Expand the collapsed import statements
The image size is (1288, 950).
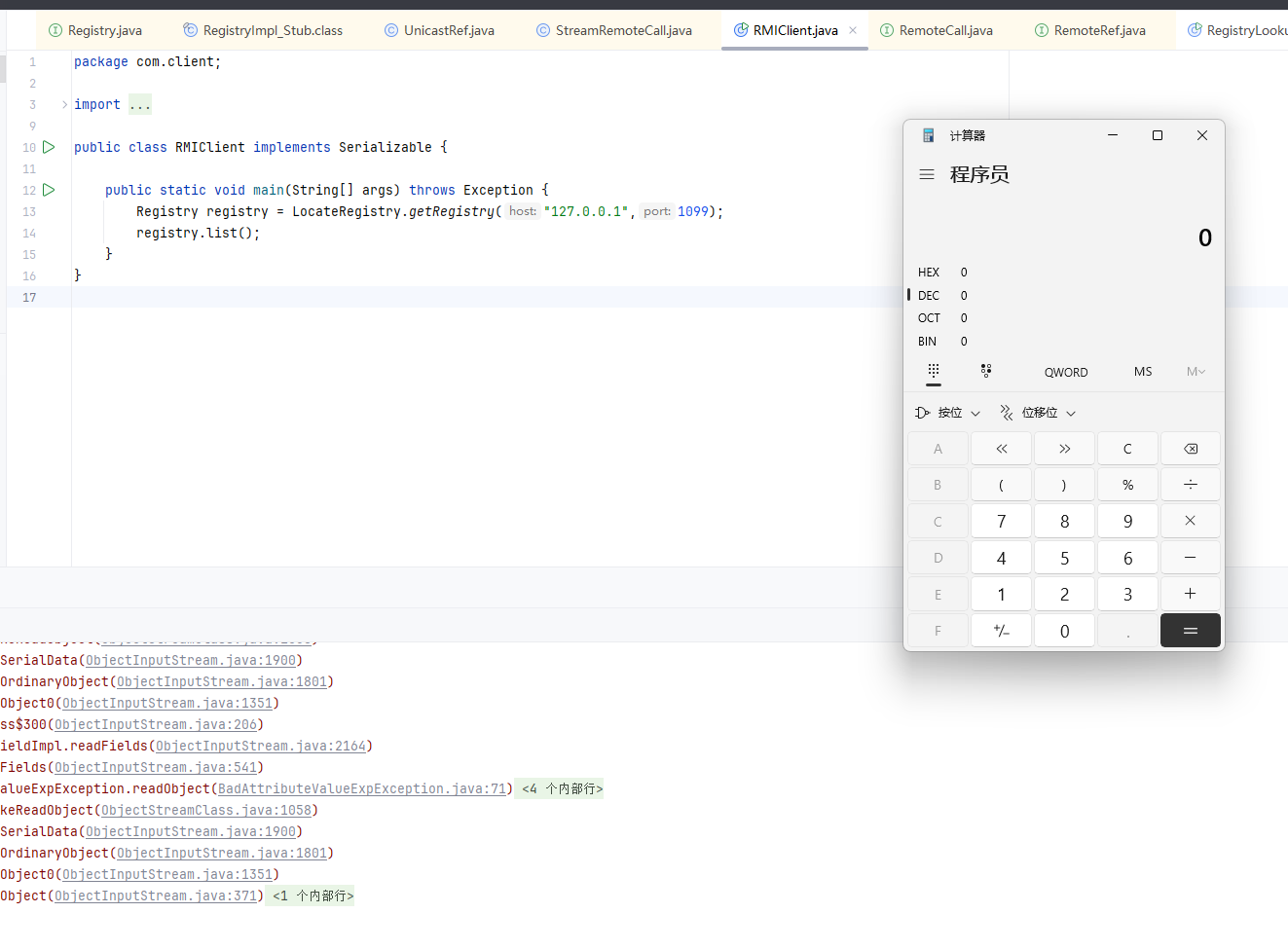64,104
